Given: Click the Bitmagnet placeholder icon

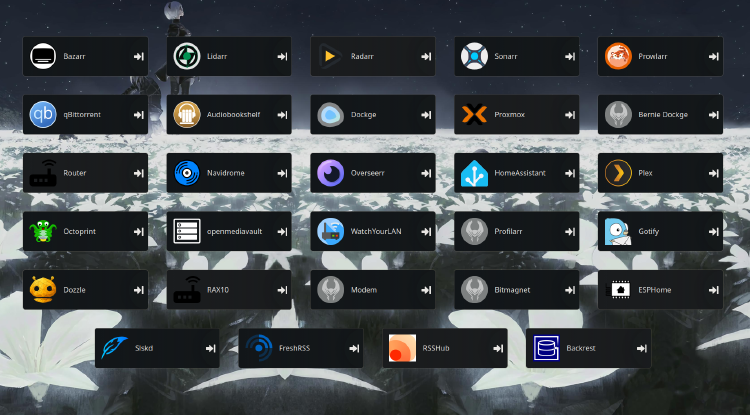Looking at the screenshot, I should [474, 290].
